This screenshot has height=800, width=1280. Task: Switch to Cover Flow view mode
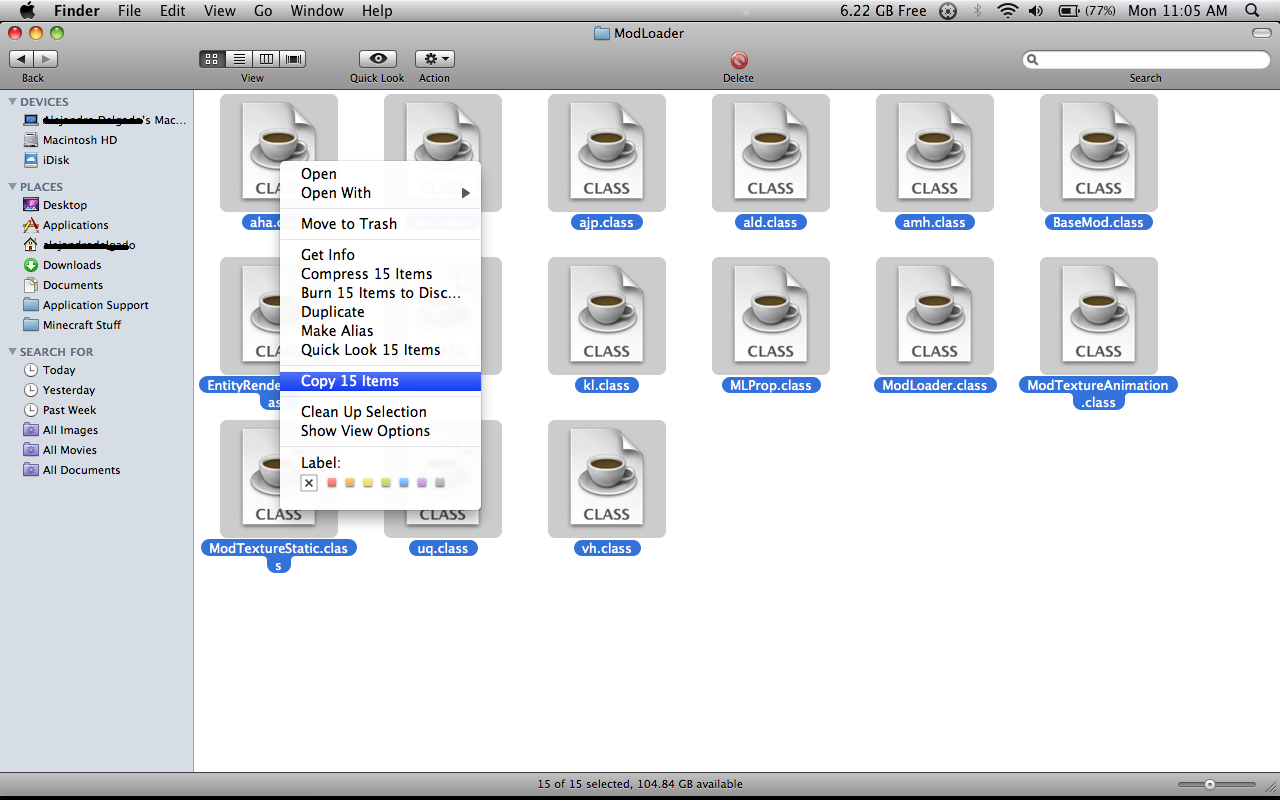point(293,59)
